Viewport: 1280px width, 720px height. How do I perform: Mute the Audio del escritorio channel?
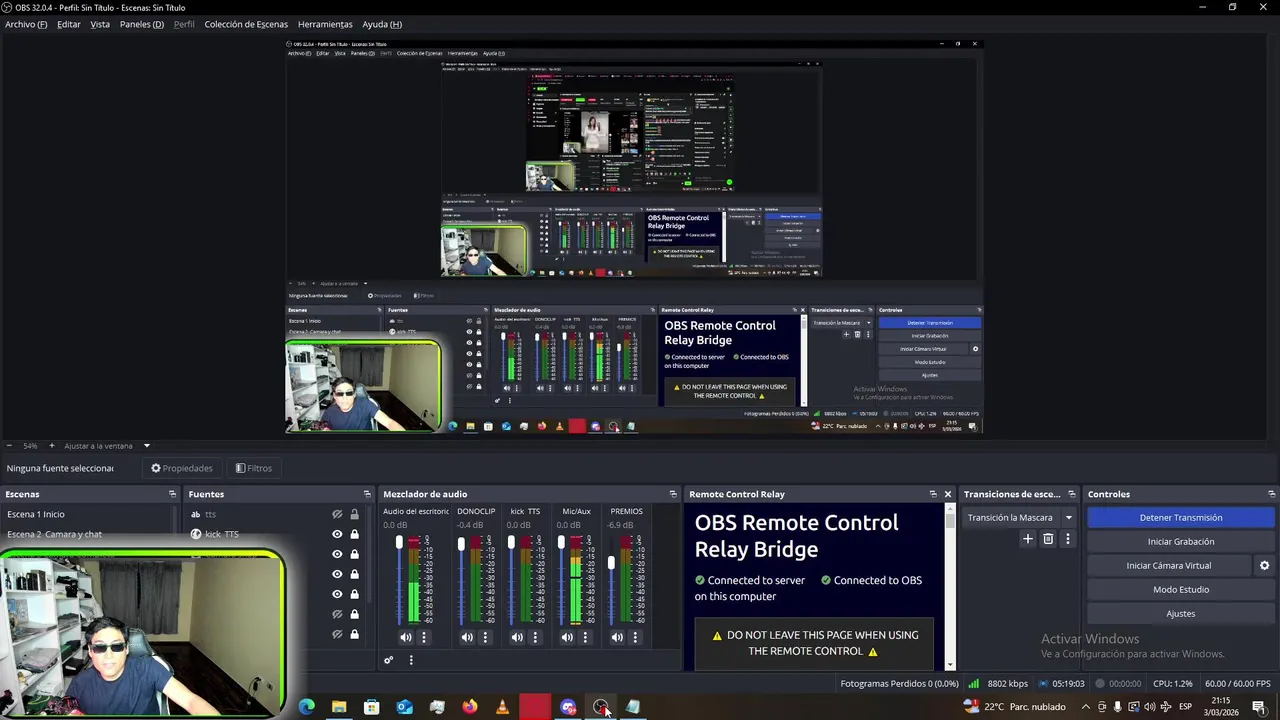click(x=405, y=637)
